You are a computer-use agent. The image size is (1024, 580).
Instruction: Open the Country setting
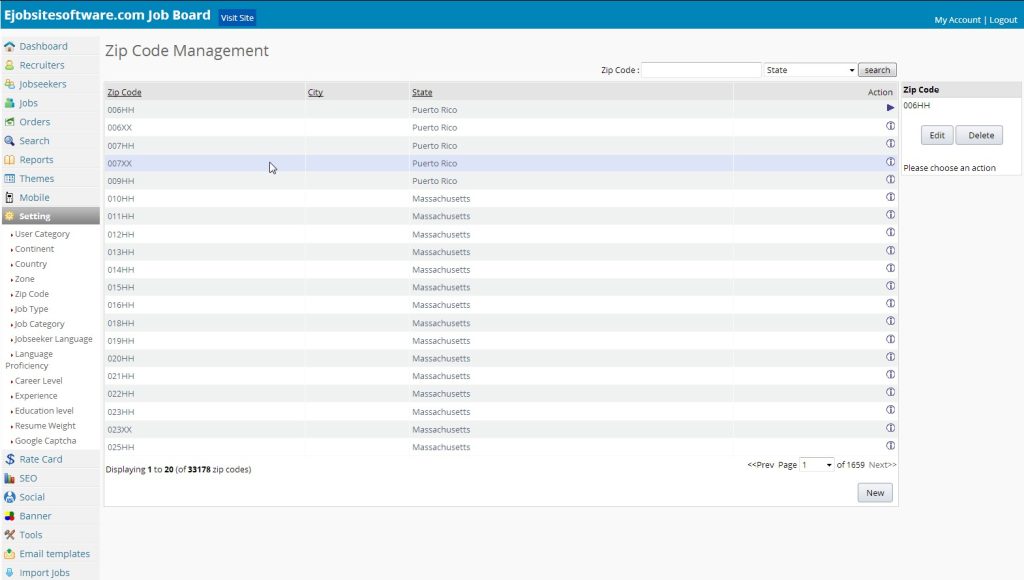[x=31, y=264]
